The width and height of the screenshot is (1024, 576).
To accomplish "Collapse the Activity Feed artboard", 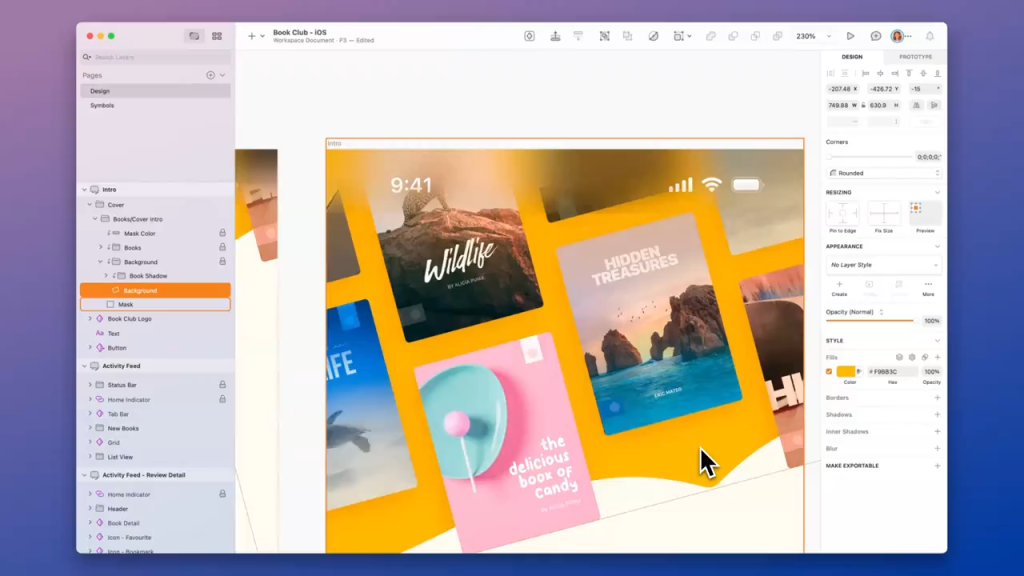I will point(84,366).
